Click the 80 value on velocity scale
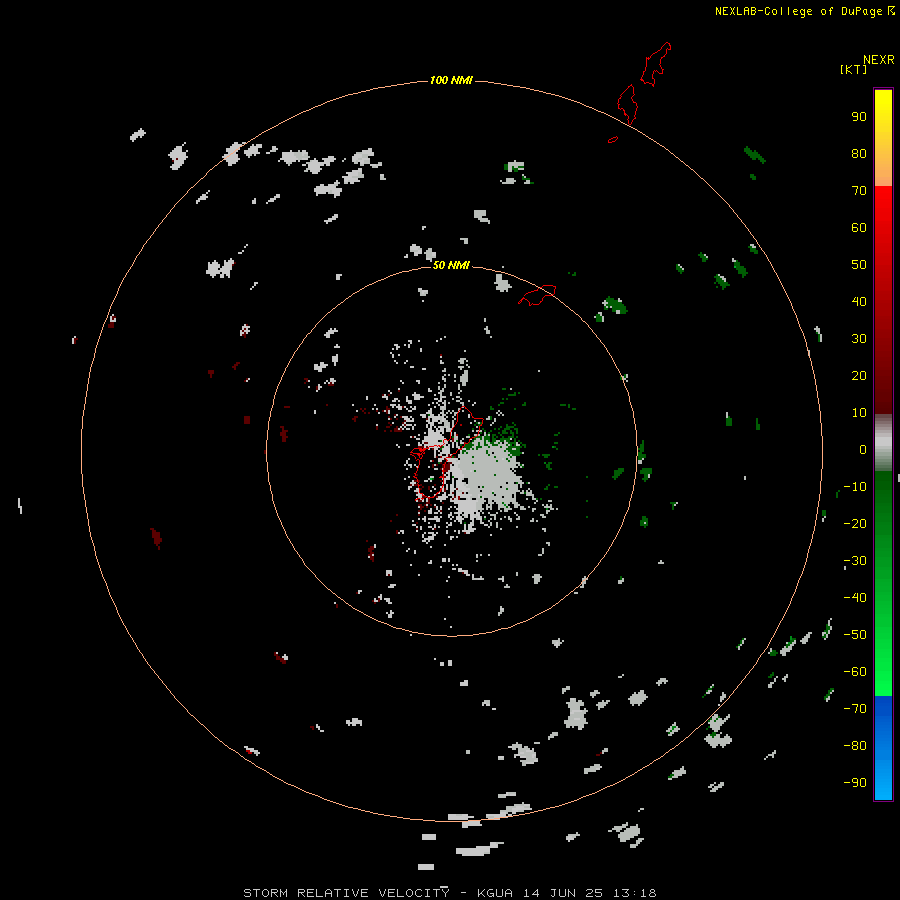 (859, 154)
